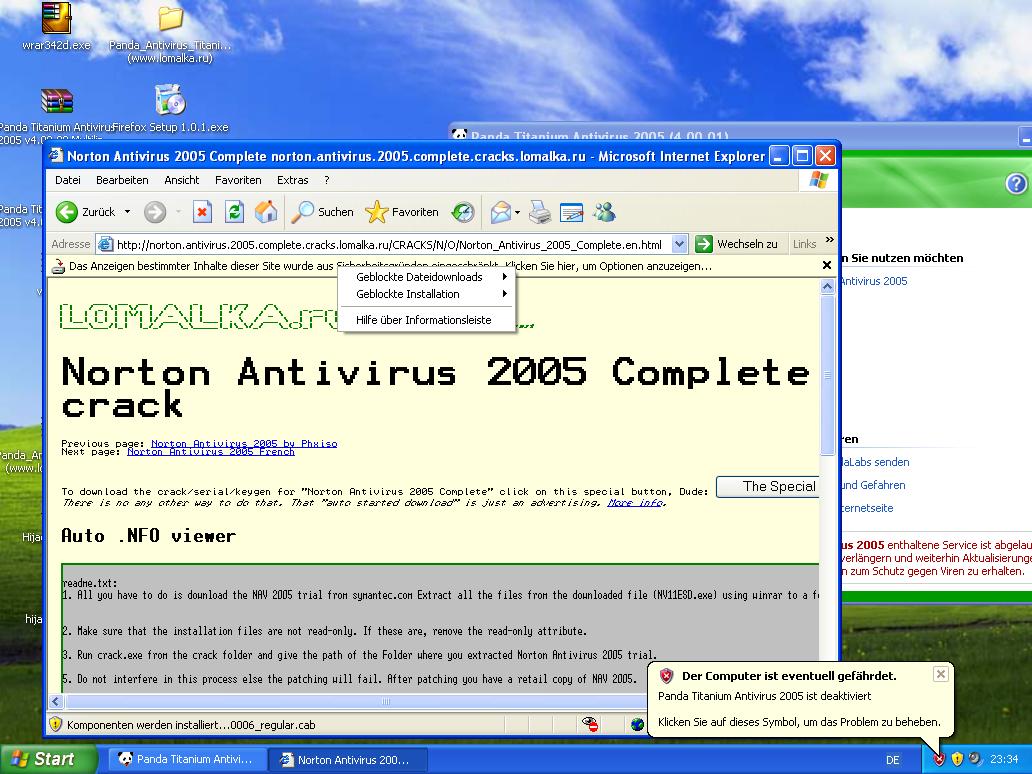Open the Extras menu
The height and width of the screenshot is (774, 1032).
293,180
